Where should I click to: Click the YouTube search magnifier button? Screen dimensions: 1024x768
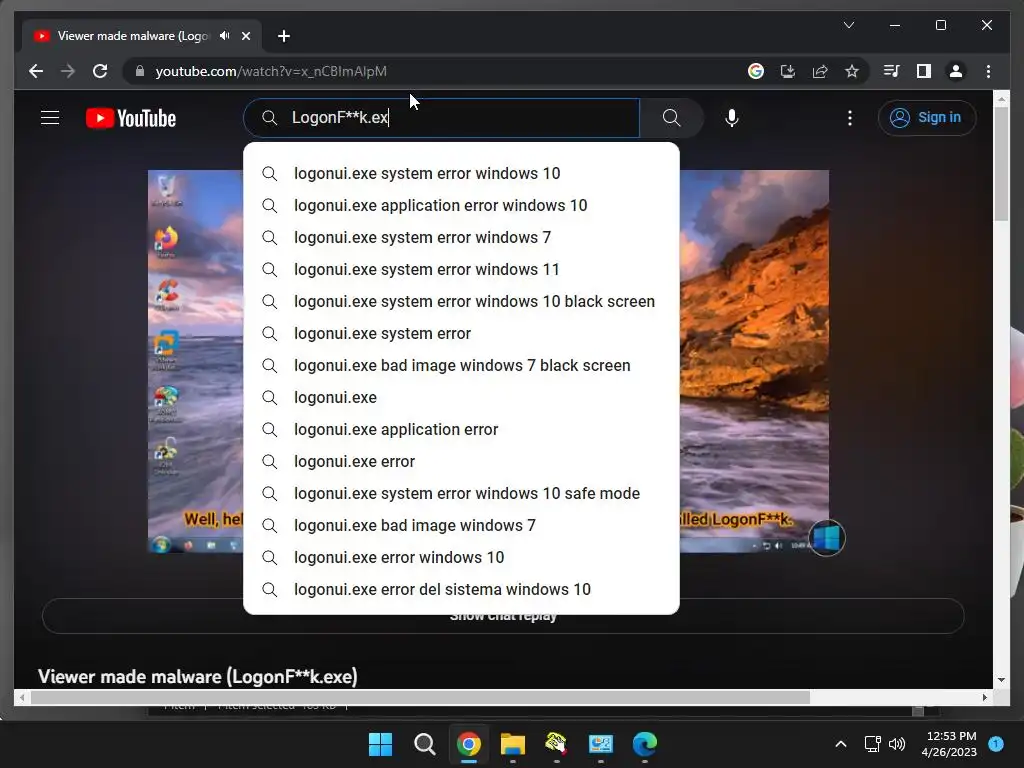(671, 118)
